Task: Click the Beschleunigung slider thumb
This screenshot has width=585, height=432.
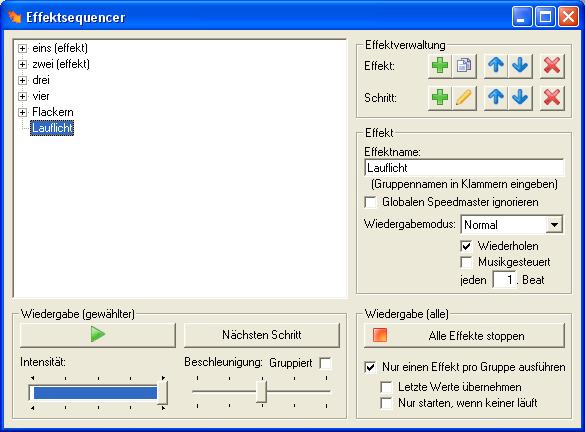Action: (x=262, y=391)
